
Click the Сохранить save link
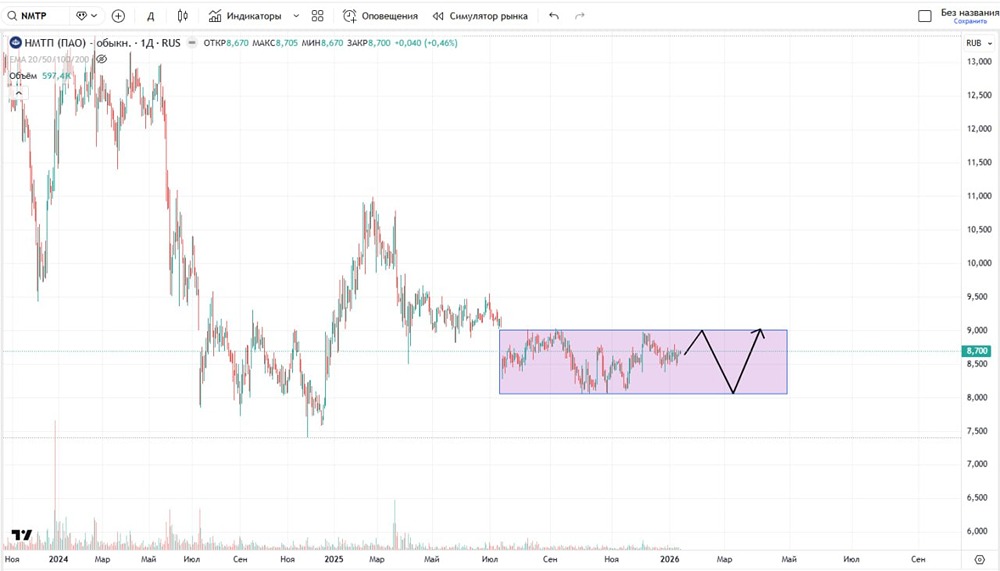[x=970, y=21]
